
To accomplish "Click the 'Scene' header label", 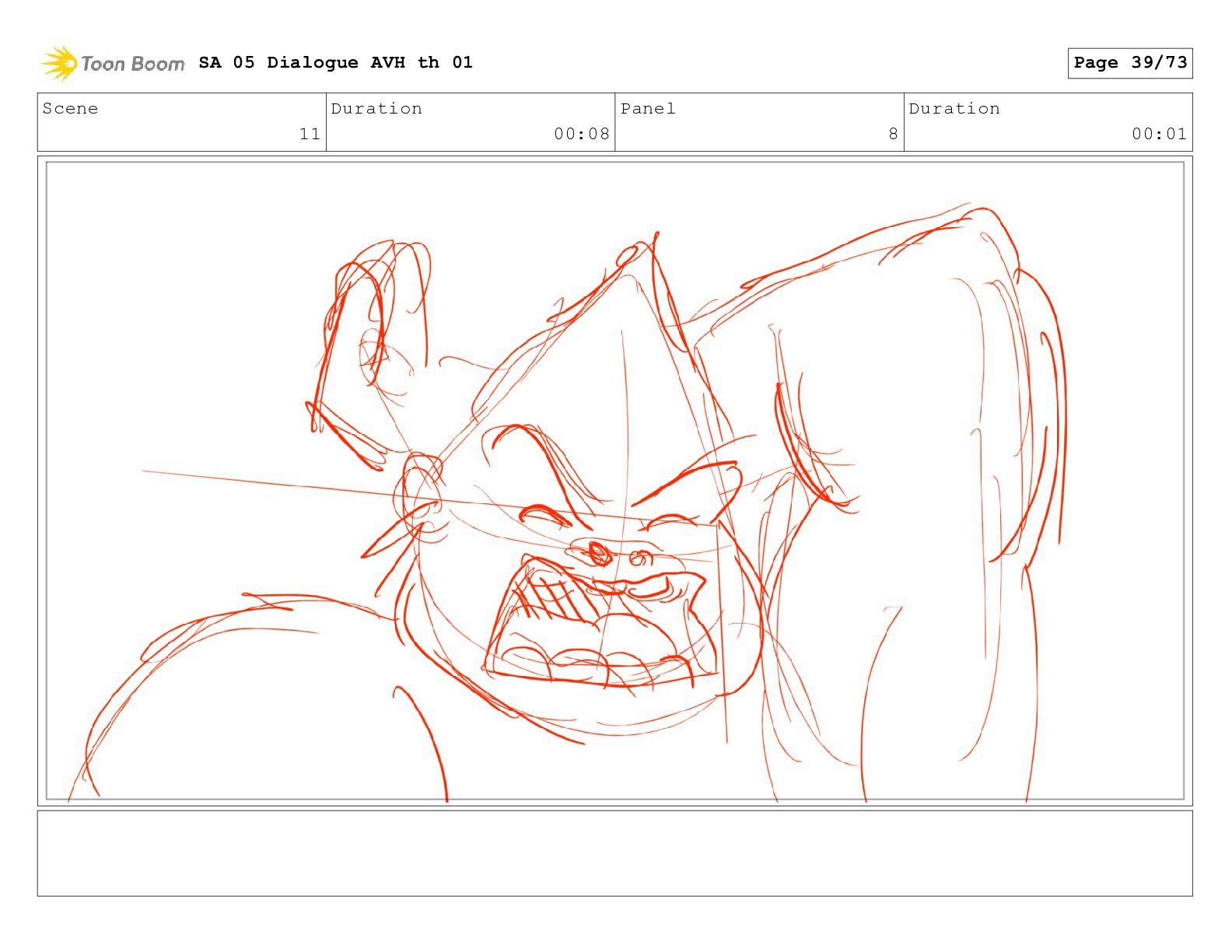I will [x=70, y=108].
